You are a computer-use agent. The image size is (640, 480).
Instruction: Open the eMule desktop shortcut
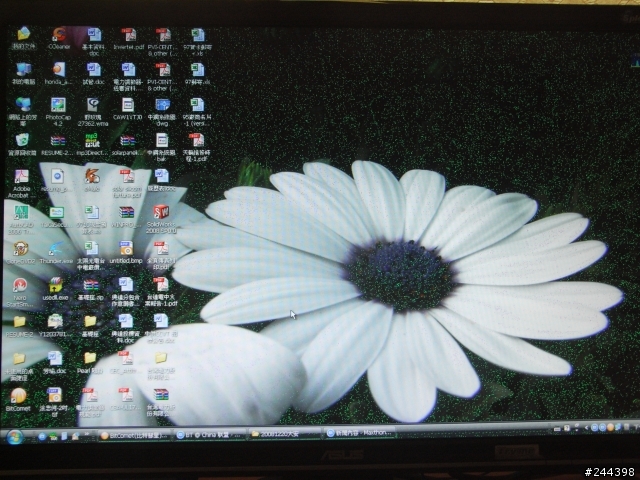92,181
